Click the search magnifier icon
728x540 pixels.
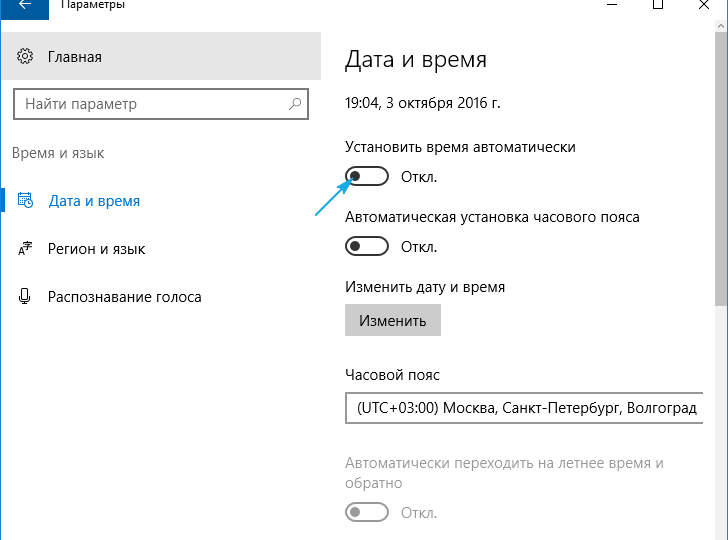295,104
